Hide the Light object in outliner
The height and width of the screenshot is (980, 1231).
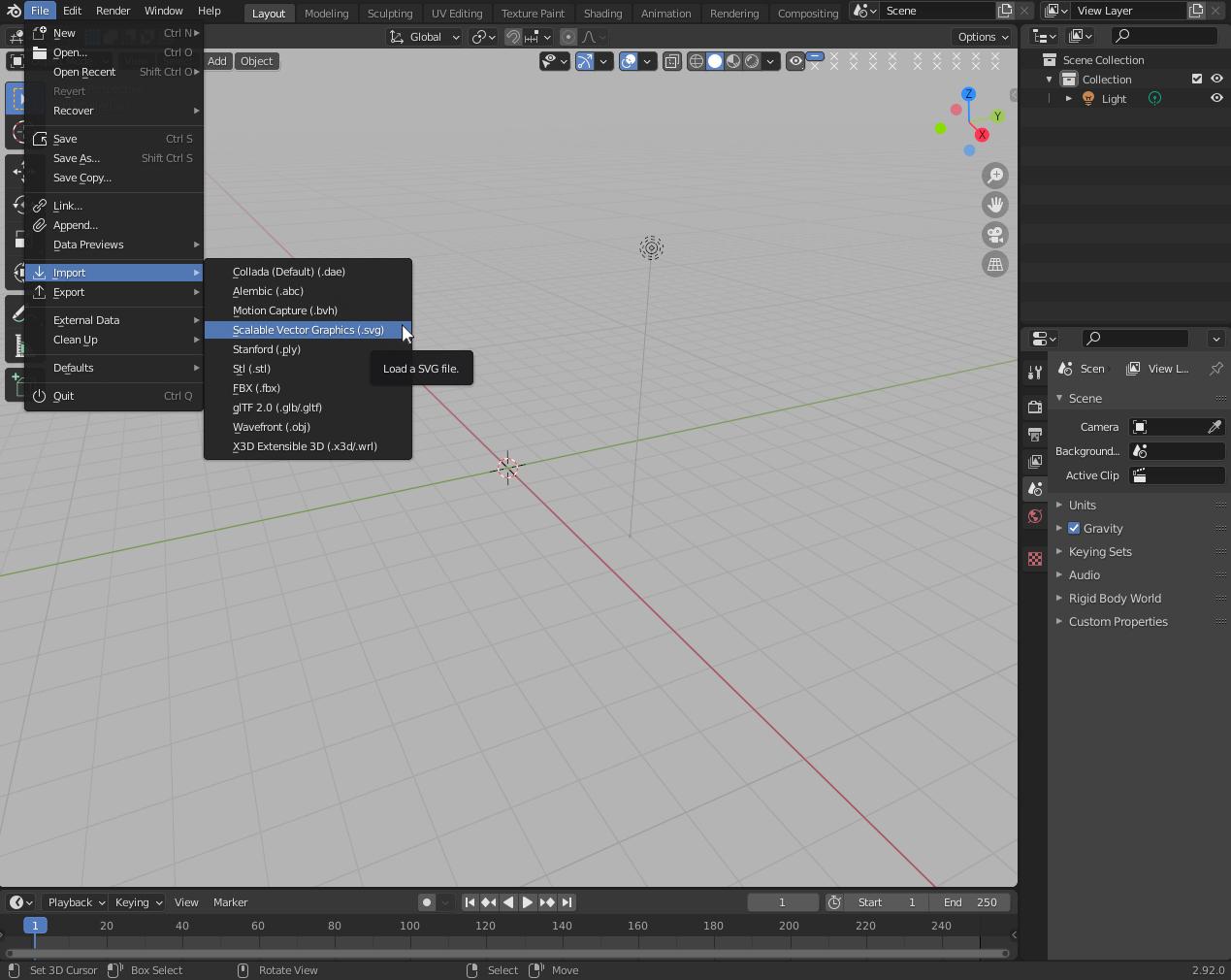[1216, 99]
